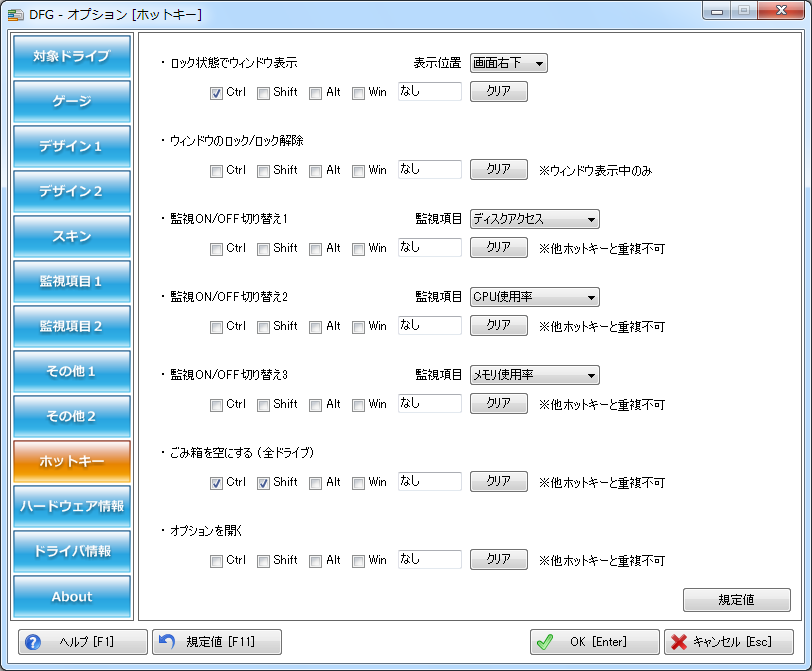Open the About tab
This screenshot has height=671, width=812.
(x=72, y=596)
